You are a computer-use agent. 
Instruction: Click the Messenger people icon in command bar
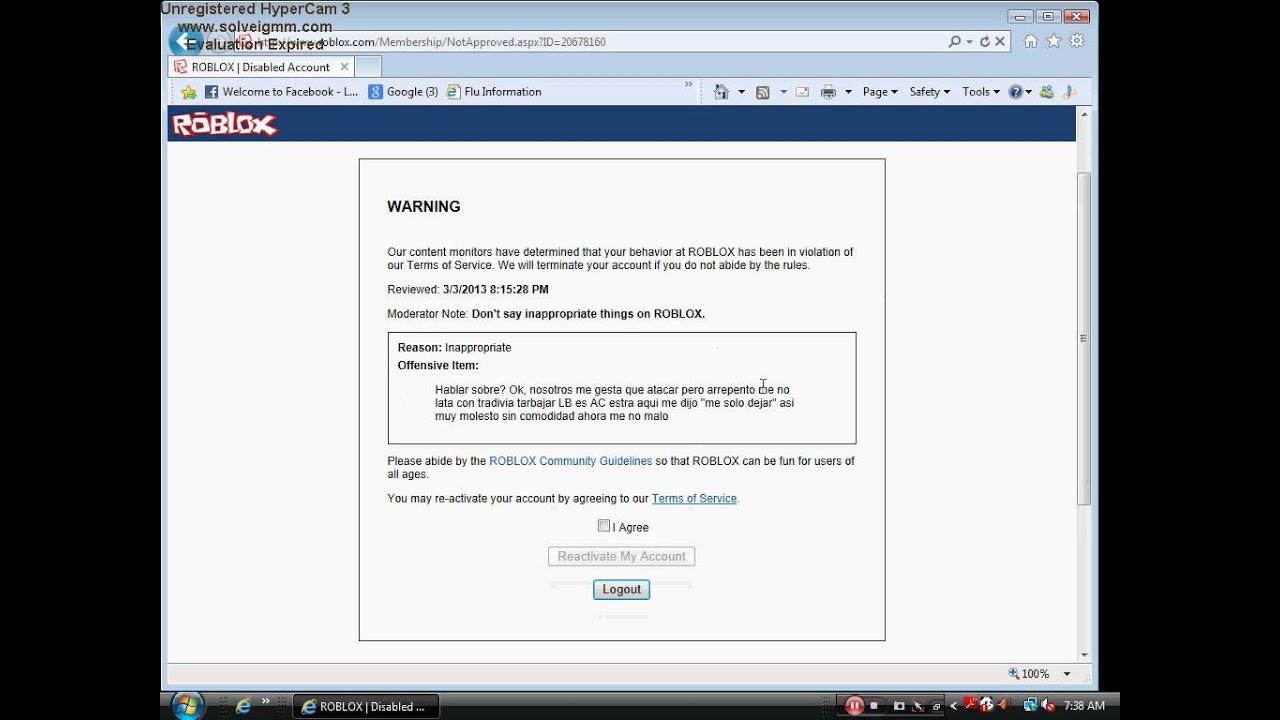click(1046, 92)
